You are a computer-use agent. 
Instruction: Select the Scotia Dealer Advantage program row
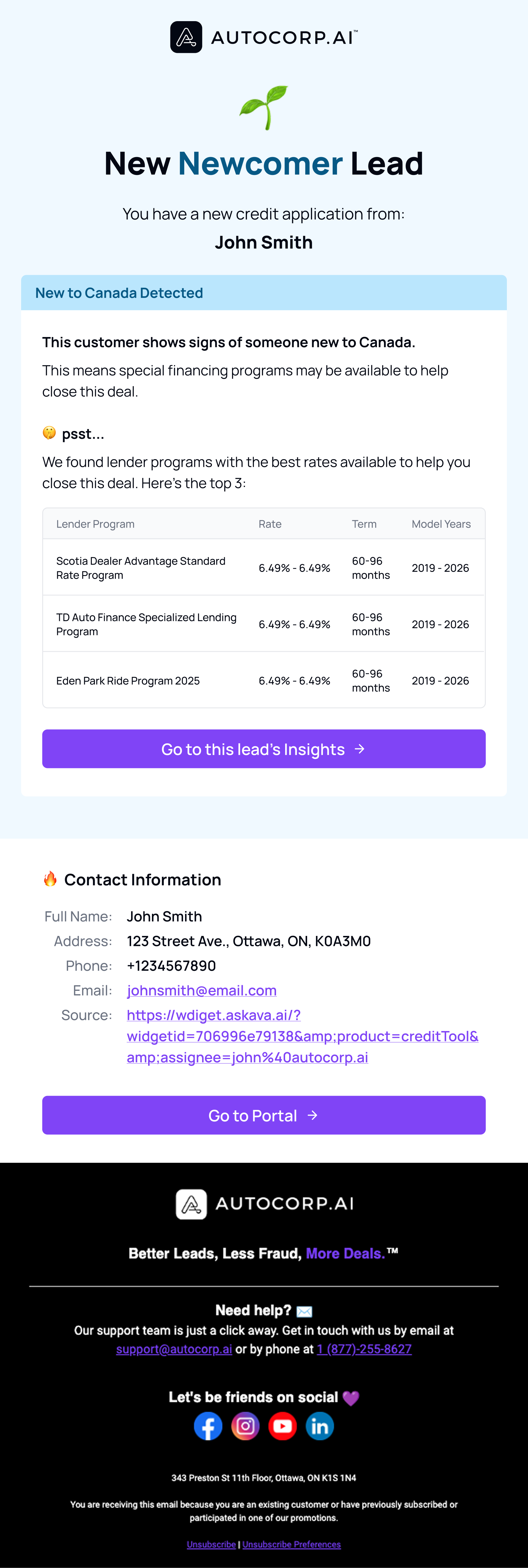(x=264, y=567)
